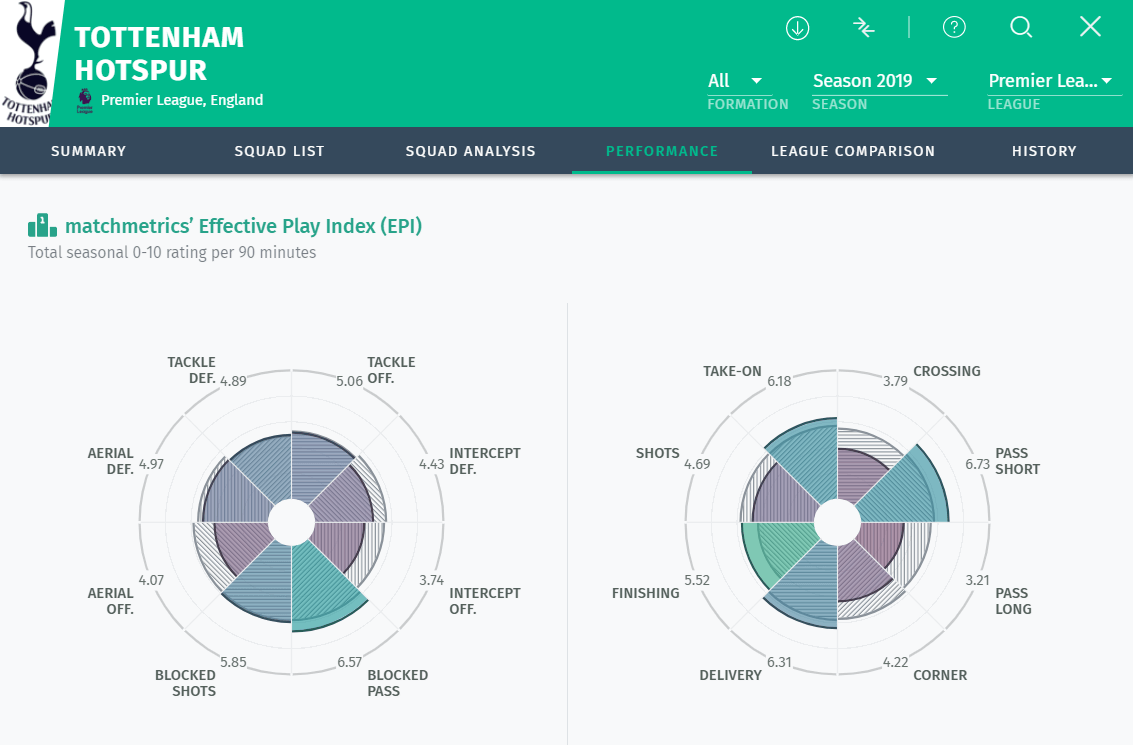Click the EPI podium icon
The height and width of the screenshot is (745, 1133).
[42, 225]
